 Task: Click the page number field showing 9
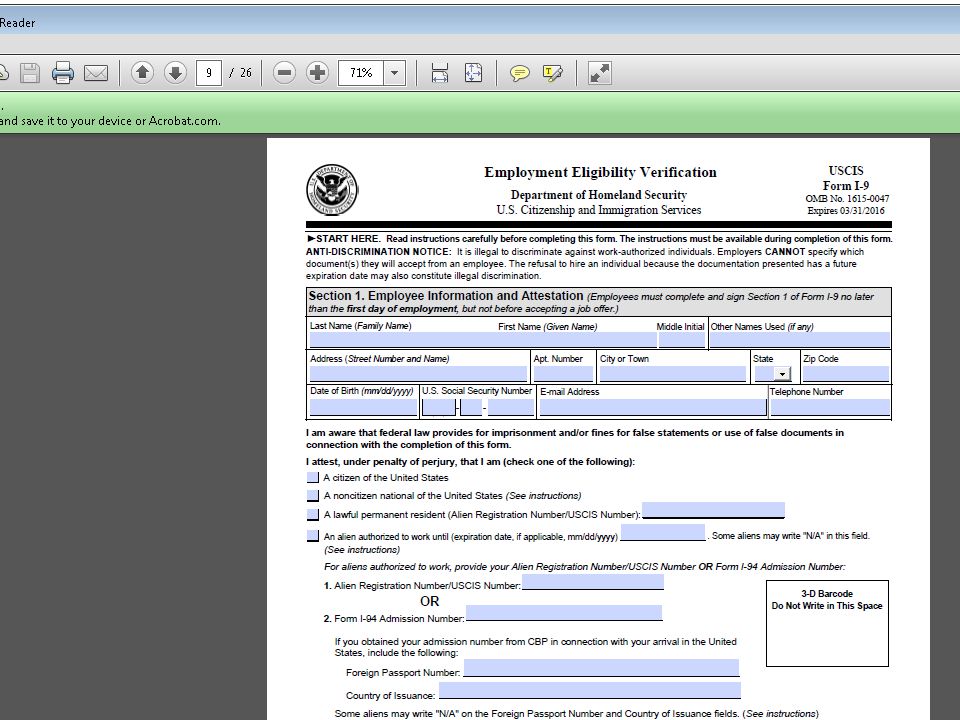click(209, 73)
